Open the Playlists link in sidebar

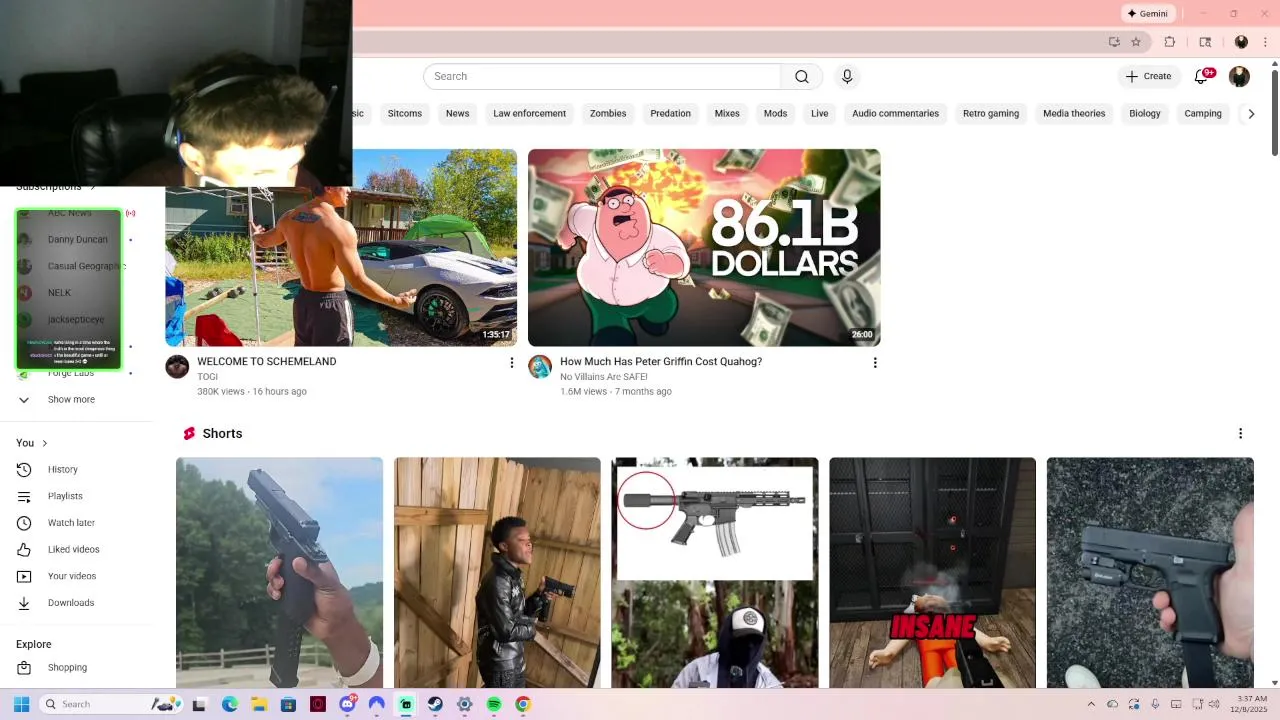[x=65, y=496]
